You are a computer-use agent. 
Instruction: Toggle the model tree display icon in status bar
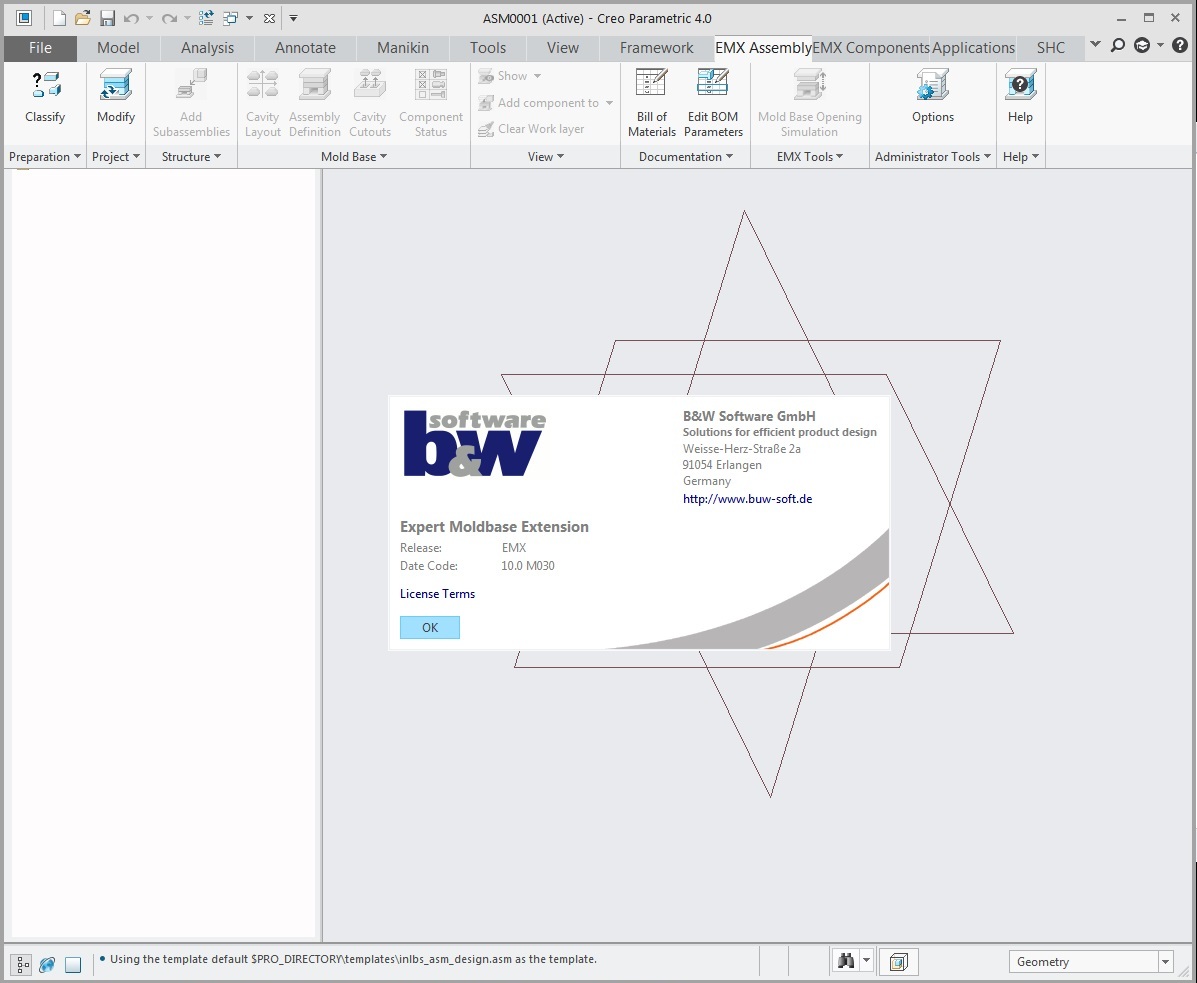[x=23, y=964]
